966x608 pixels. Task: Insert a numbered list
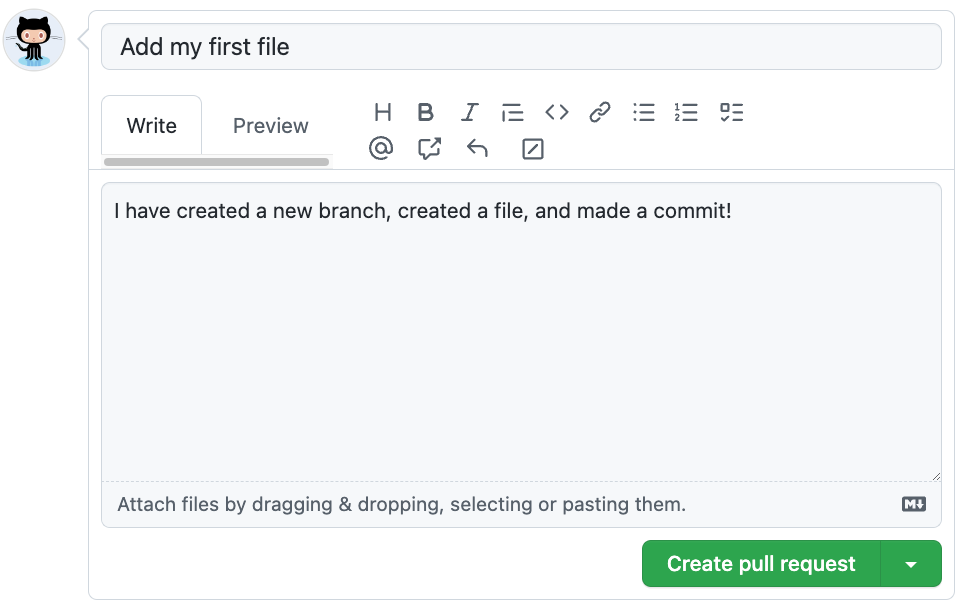click(686, 112)
